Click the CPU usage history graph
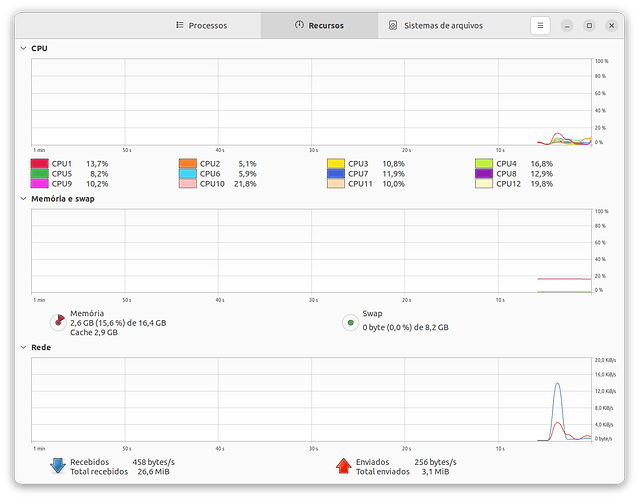The height and width of the screenshot is (500, 638). coord(311,102)
